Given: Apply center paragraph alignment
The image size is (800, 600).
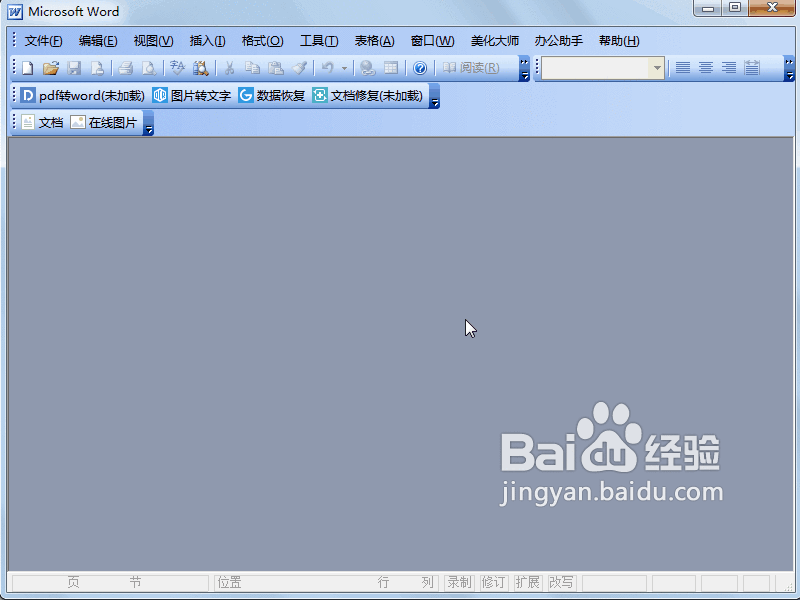Looking at the screenshot, I should [x=705, y=67].
